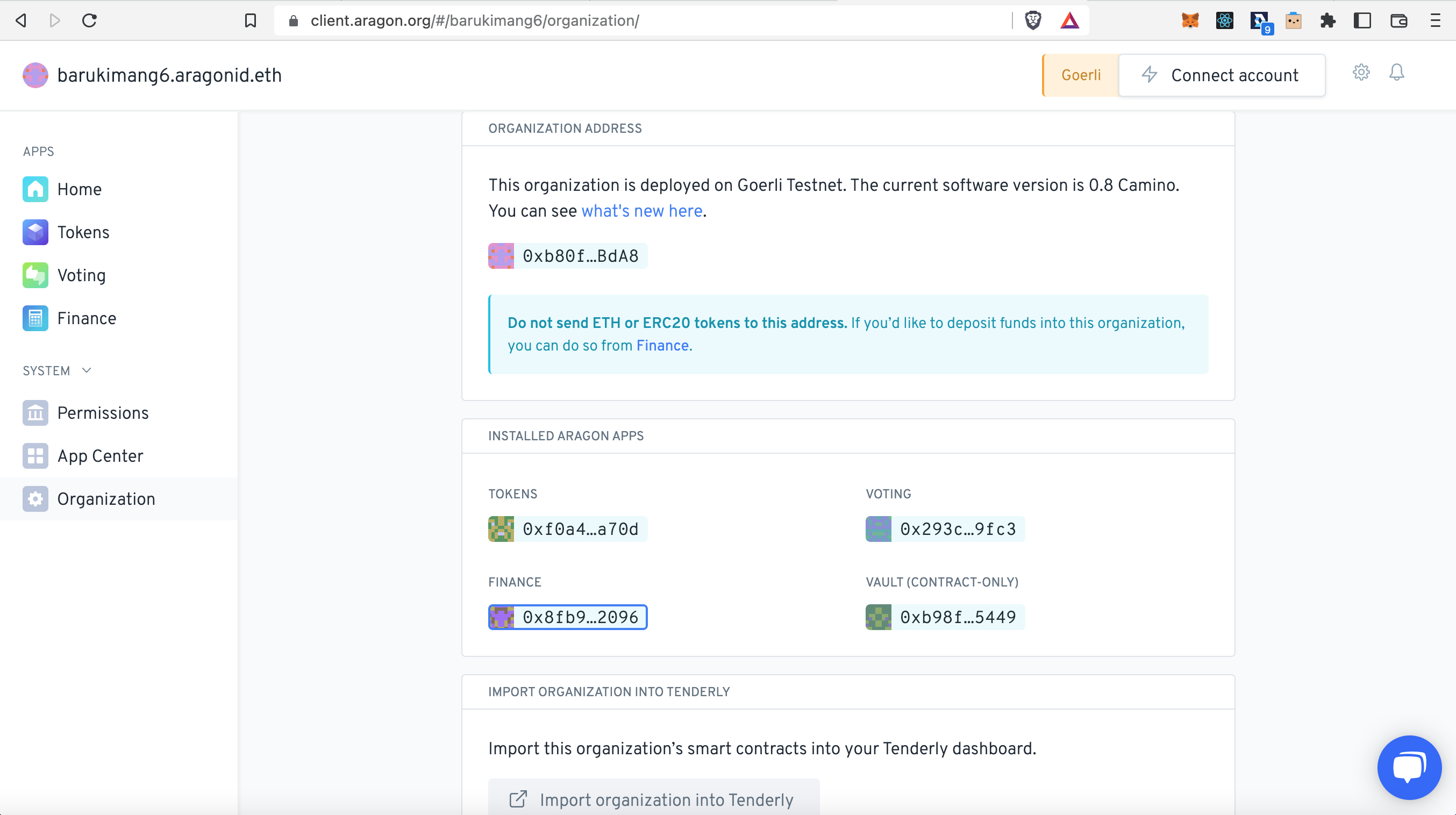The height and width of the screenshot is (815, 1456).
Task: Reload the page
Action: (89, 21)
